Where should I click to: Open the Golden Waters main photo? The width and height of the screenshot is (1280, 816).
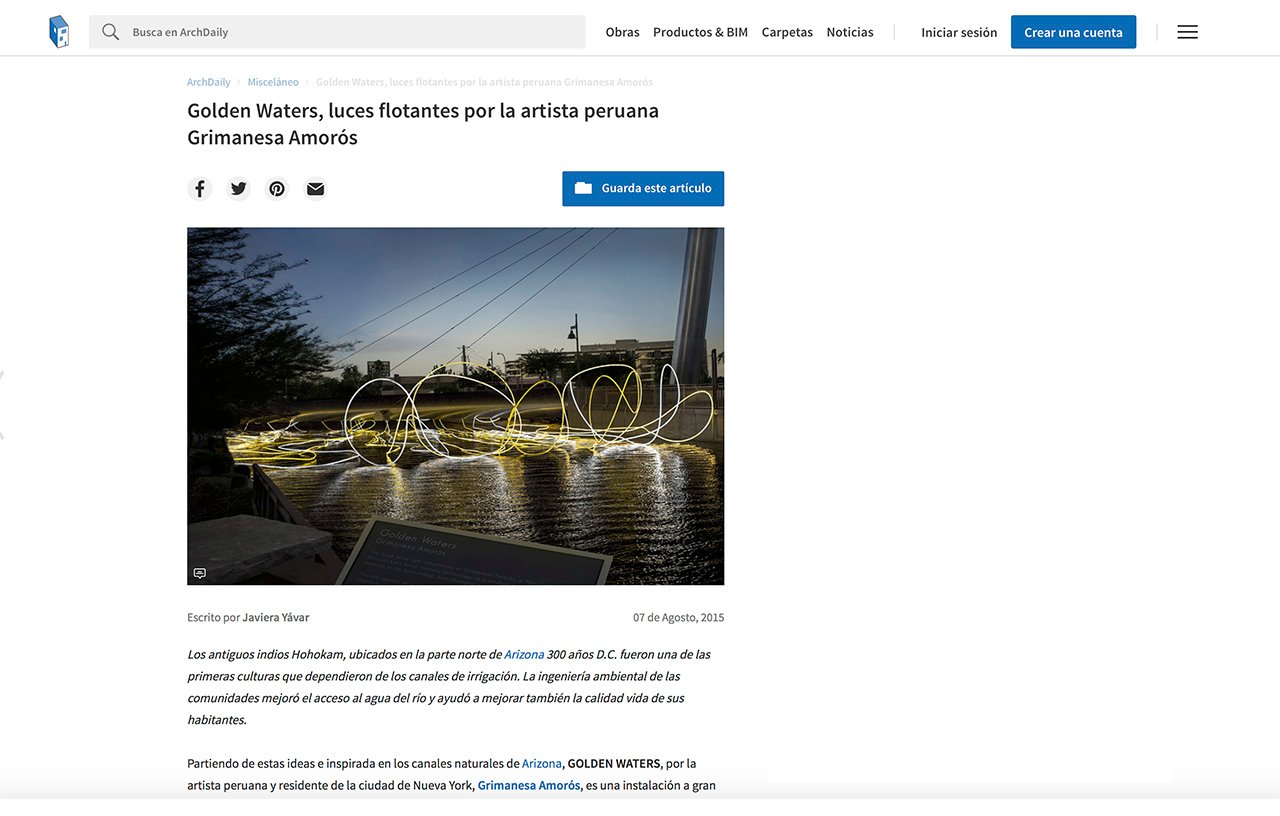tap(455, 406)
